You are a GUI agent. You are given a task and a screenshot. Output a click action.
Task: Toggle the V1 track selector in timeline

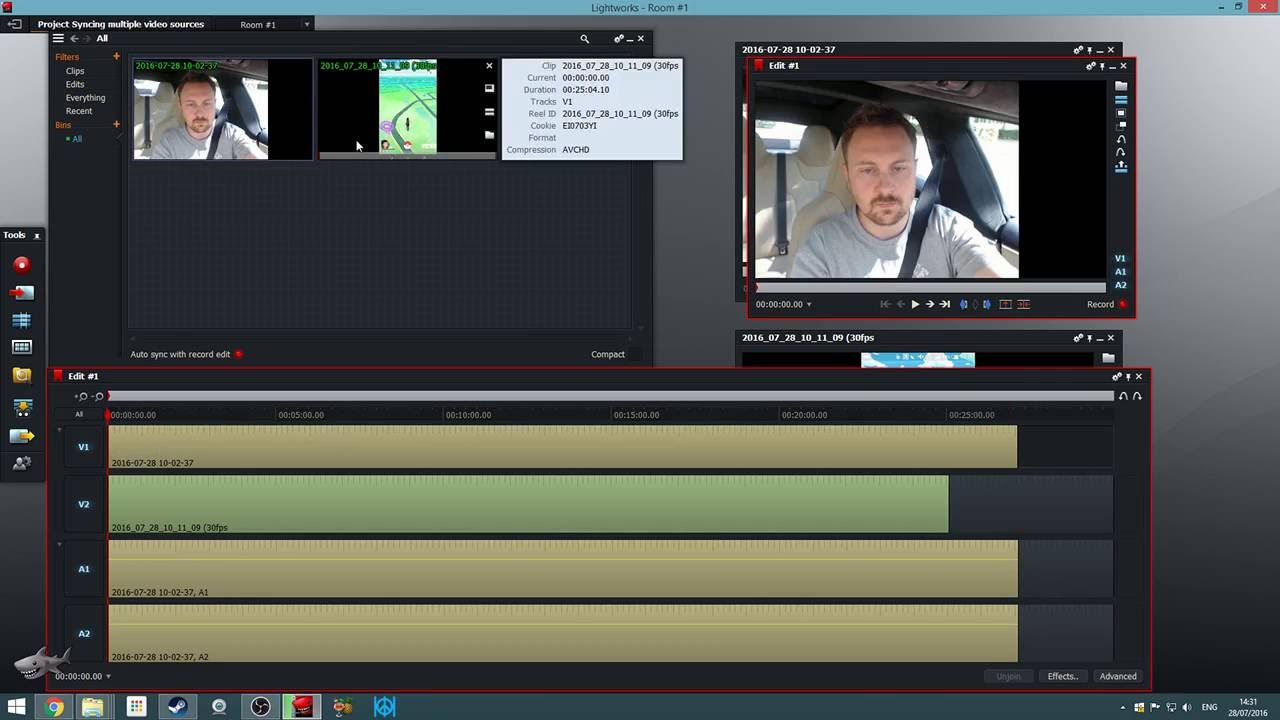tap(84, 447)
